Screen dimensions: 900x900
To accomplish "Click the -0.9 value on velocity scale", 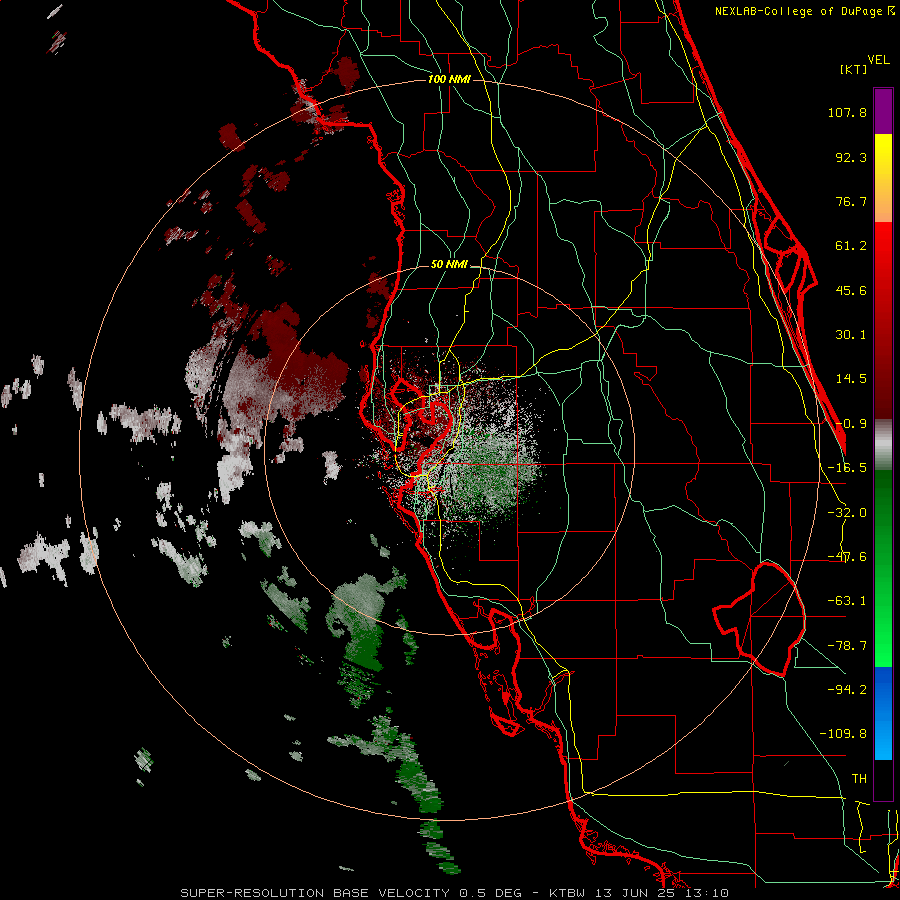I will click(x=851, y=424).
